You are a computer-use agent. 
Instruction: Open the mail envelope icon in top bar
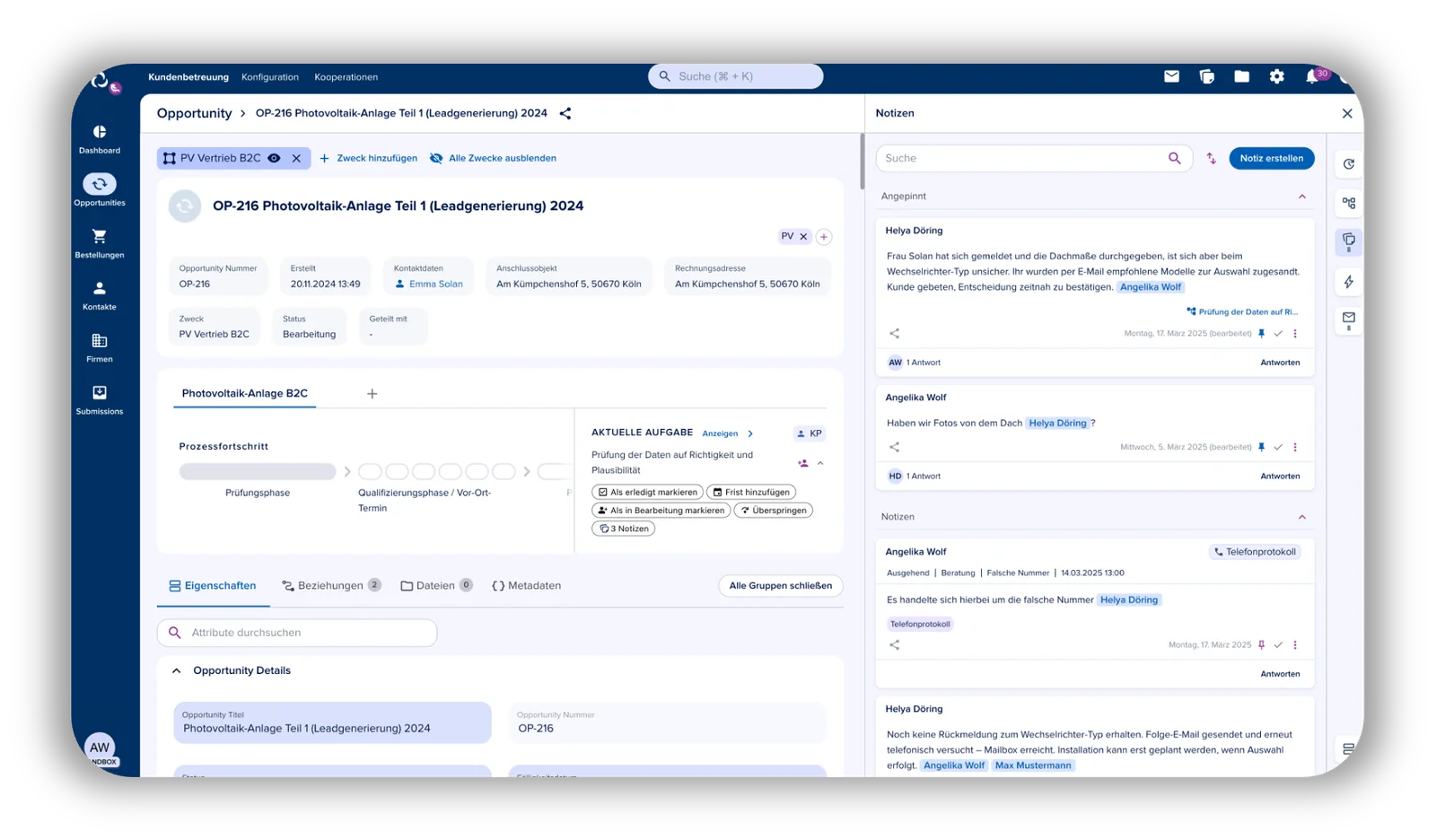coord(1171,76)
